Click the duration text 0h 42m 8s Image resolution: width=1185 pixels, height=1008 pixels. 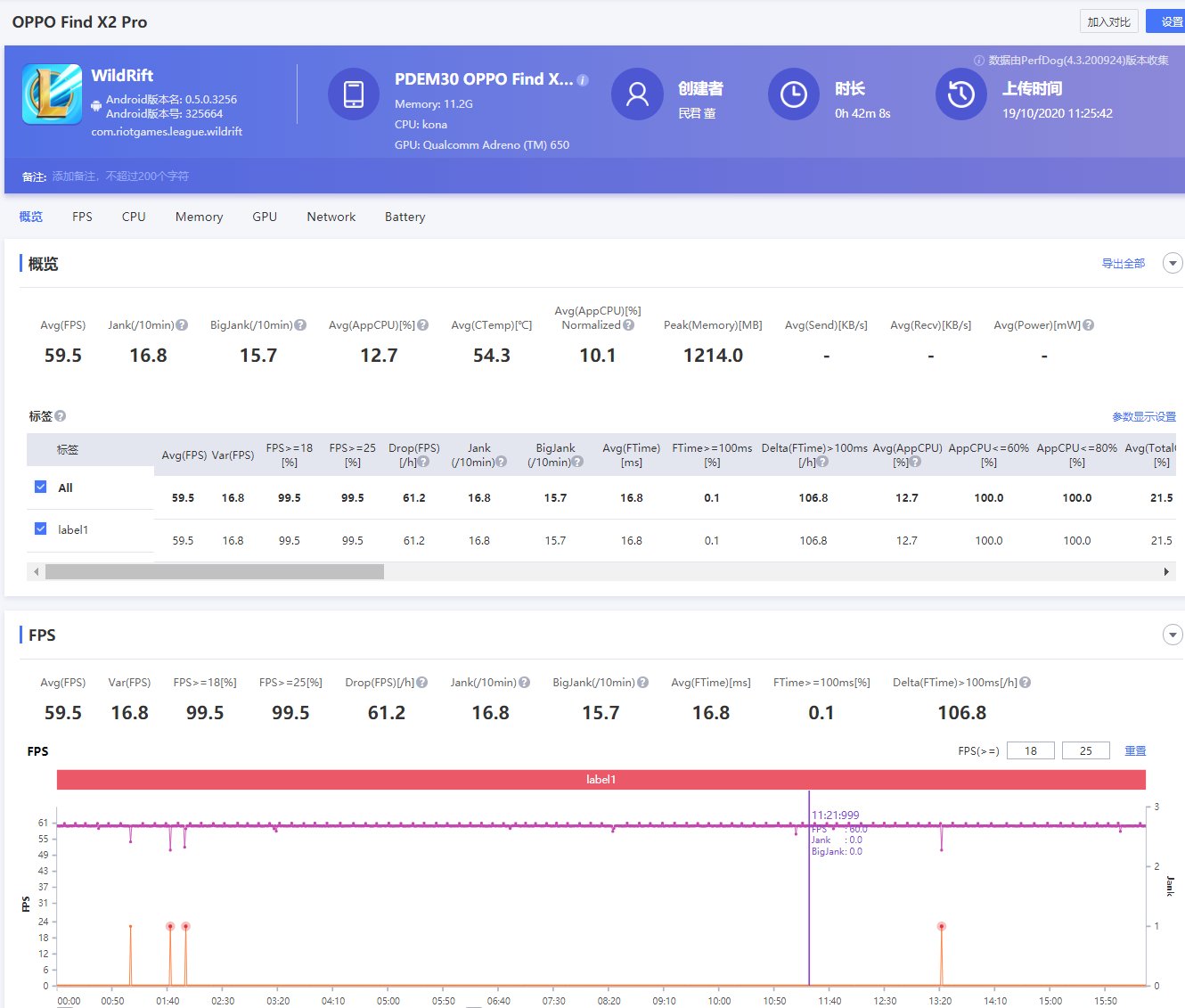pos(862,113)
